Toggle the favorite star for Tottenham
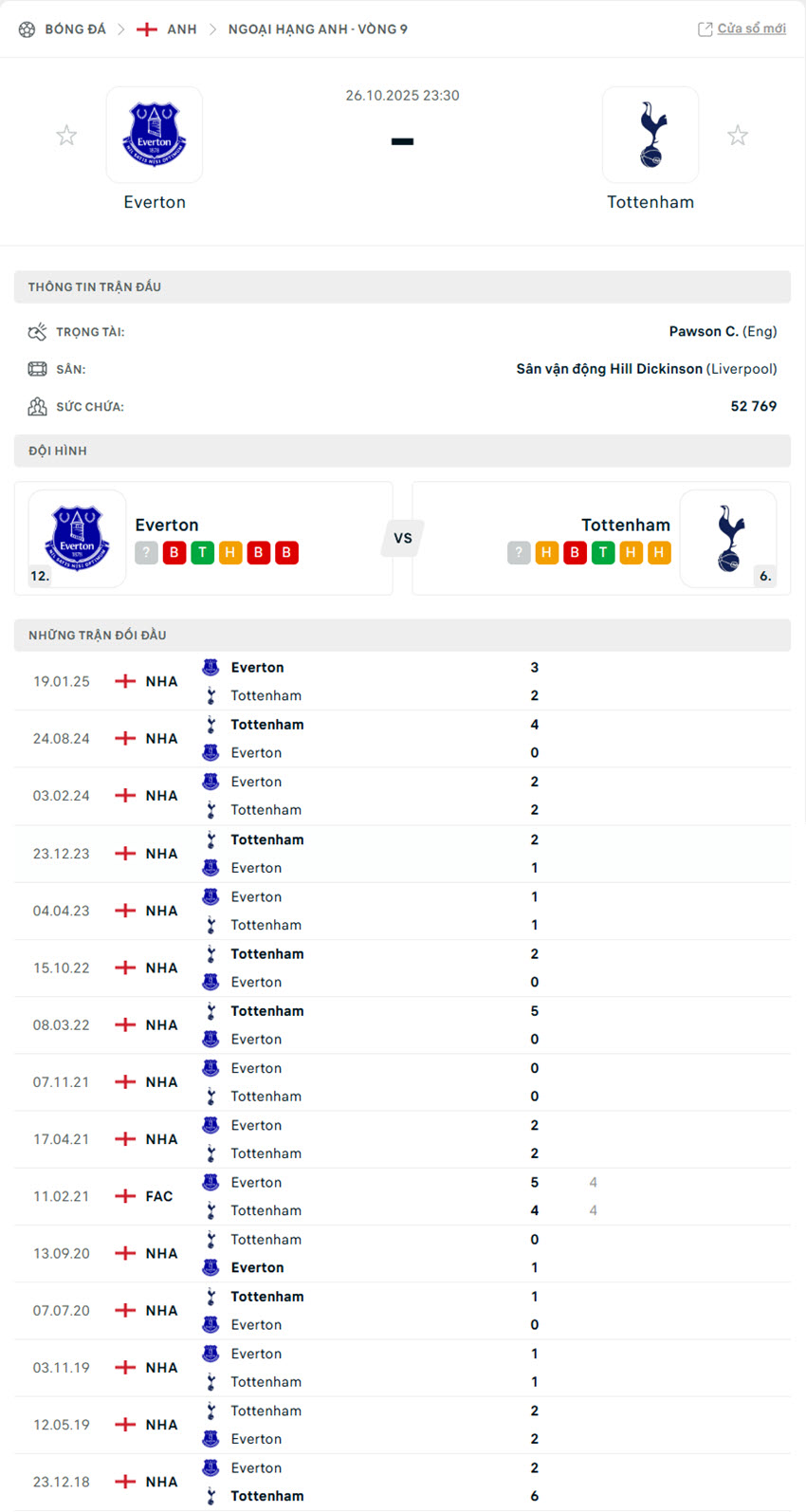The width and height of the screenshot is (806, 1512). (x=738, y=135)
